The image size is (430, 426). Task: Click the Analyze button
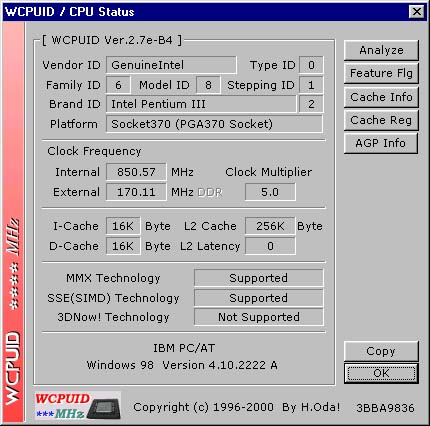(381, 50)
